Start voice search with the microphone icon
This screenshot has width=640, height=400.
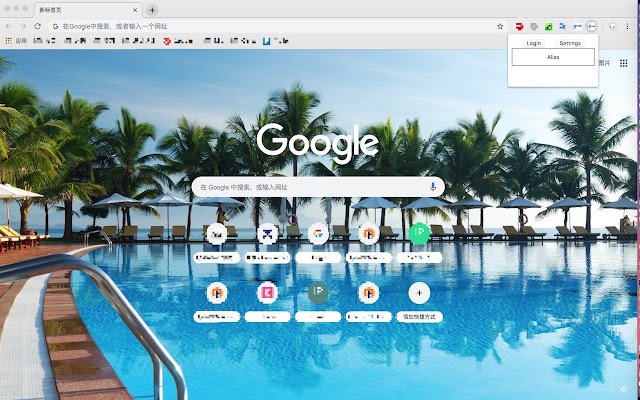(433, 187)
